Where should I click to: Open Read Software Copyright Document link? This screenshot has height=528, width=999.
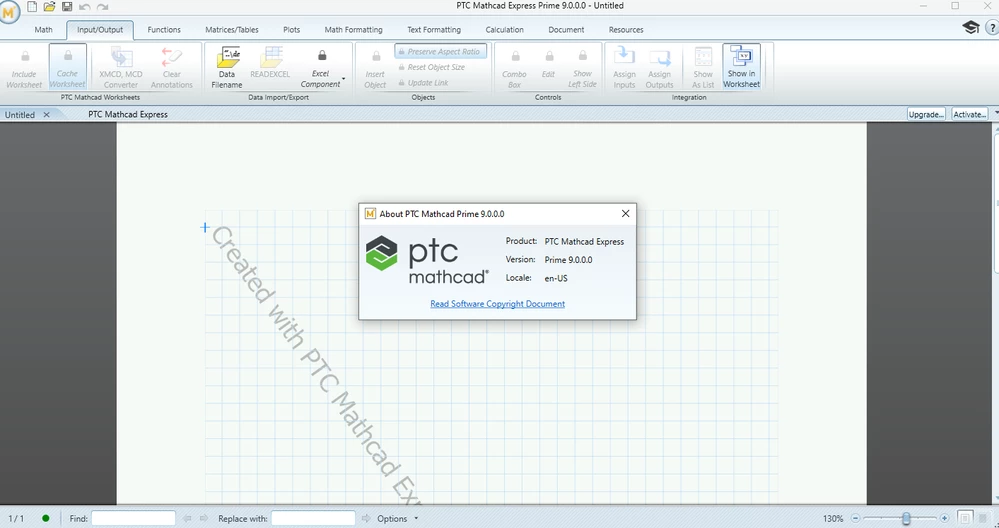(x=498, y=304)
